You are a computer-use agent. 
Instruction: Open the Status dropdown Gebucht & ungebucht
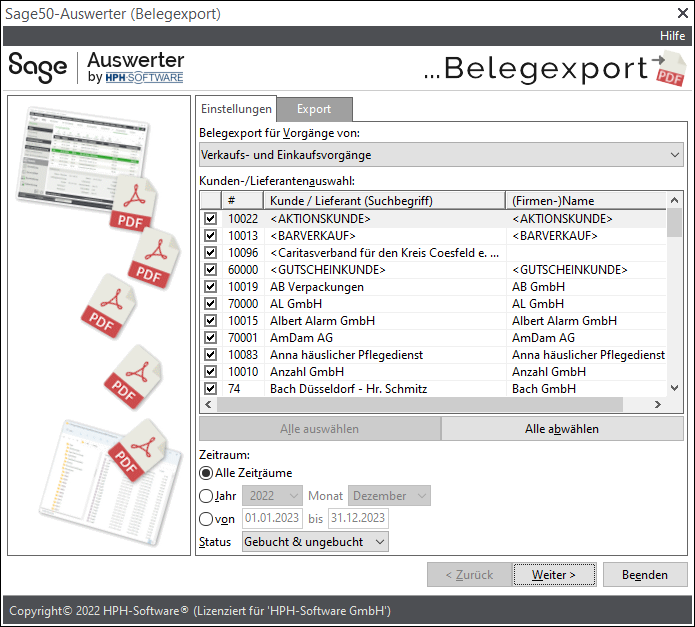pyautogui.click(x=315, y=541)
